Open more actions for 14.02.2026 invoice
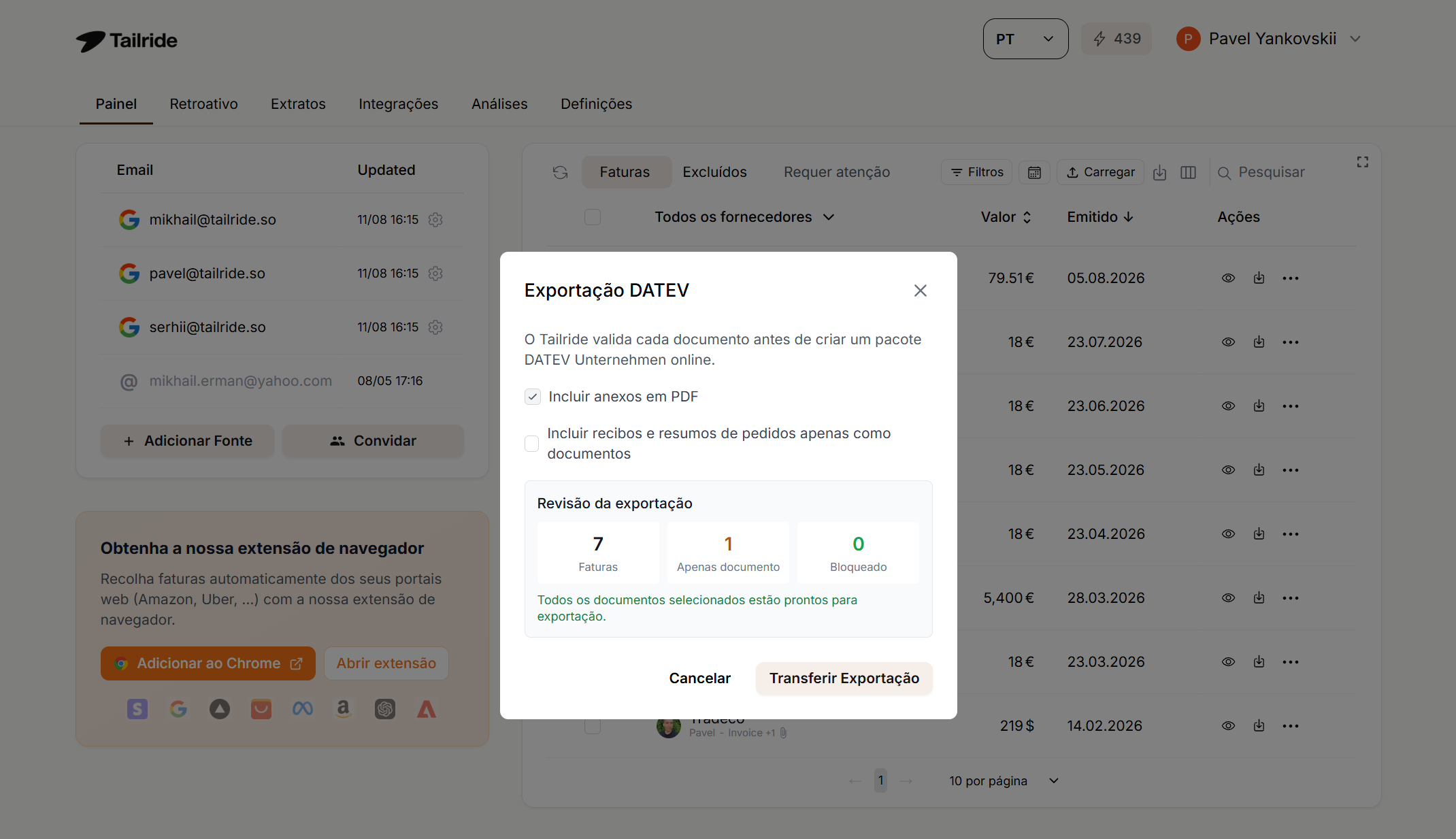 point(1291,726)
